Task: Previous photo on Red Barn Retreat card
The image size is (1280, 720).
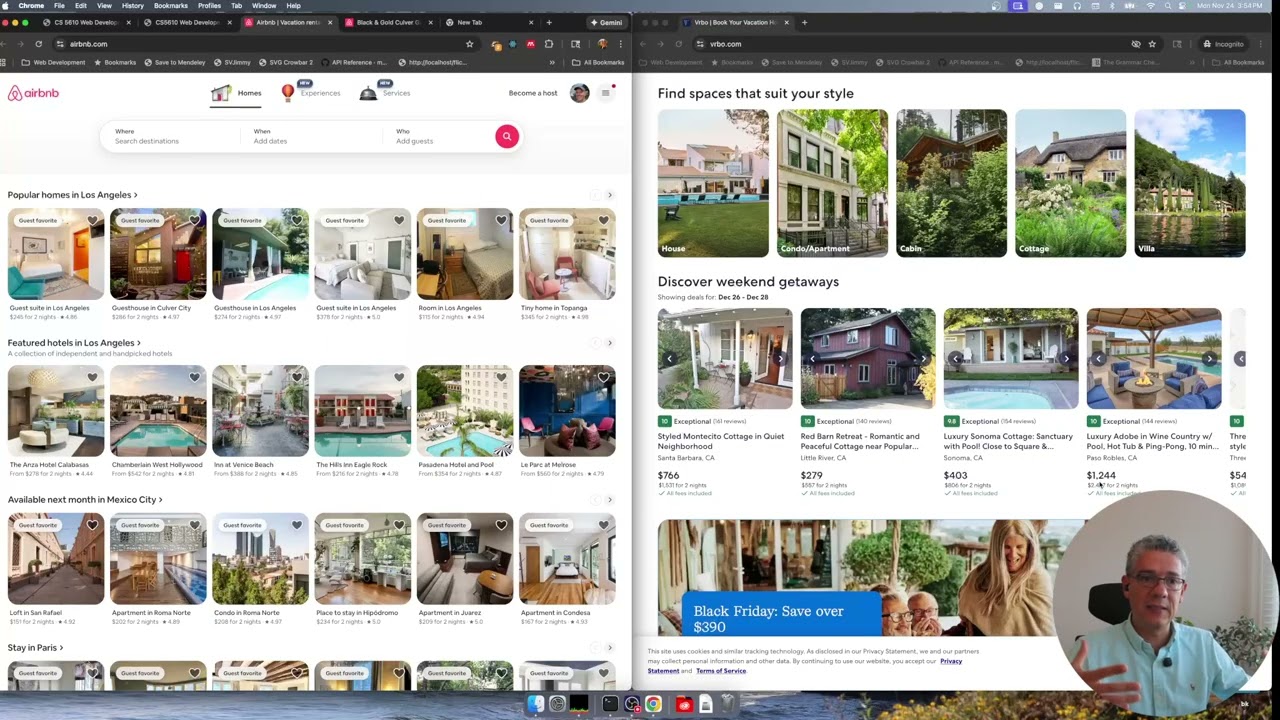Action: coord(812,359)
